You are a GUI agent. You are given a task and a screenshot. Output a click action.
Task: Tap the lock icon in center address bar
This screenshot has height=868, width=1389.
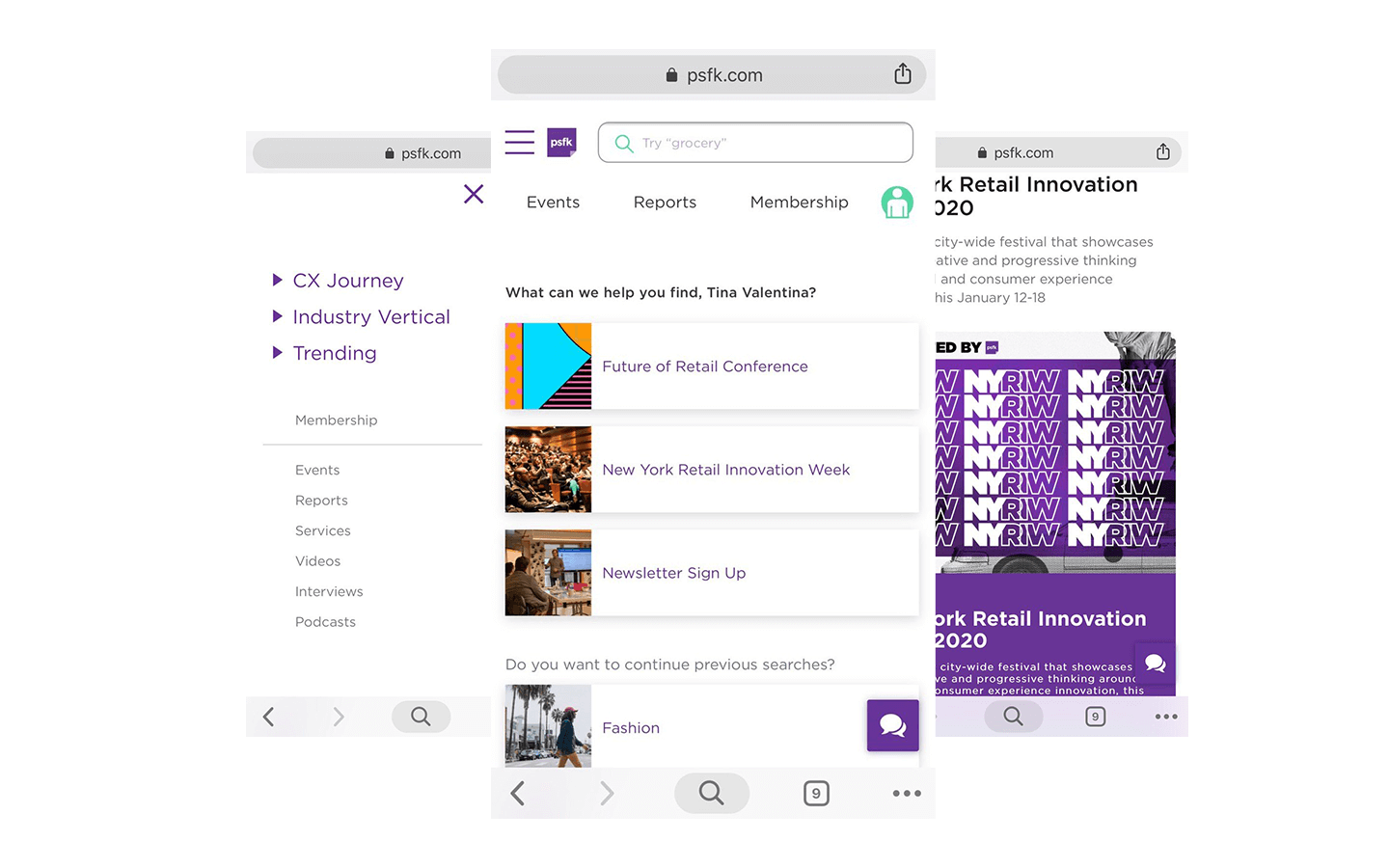pos(671,75)
